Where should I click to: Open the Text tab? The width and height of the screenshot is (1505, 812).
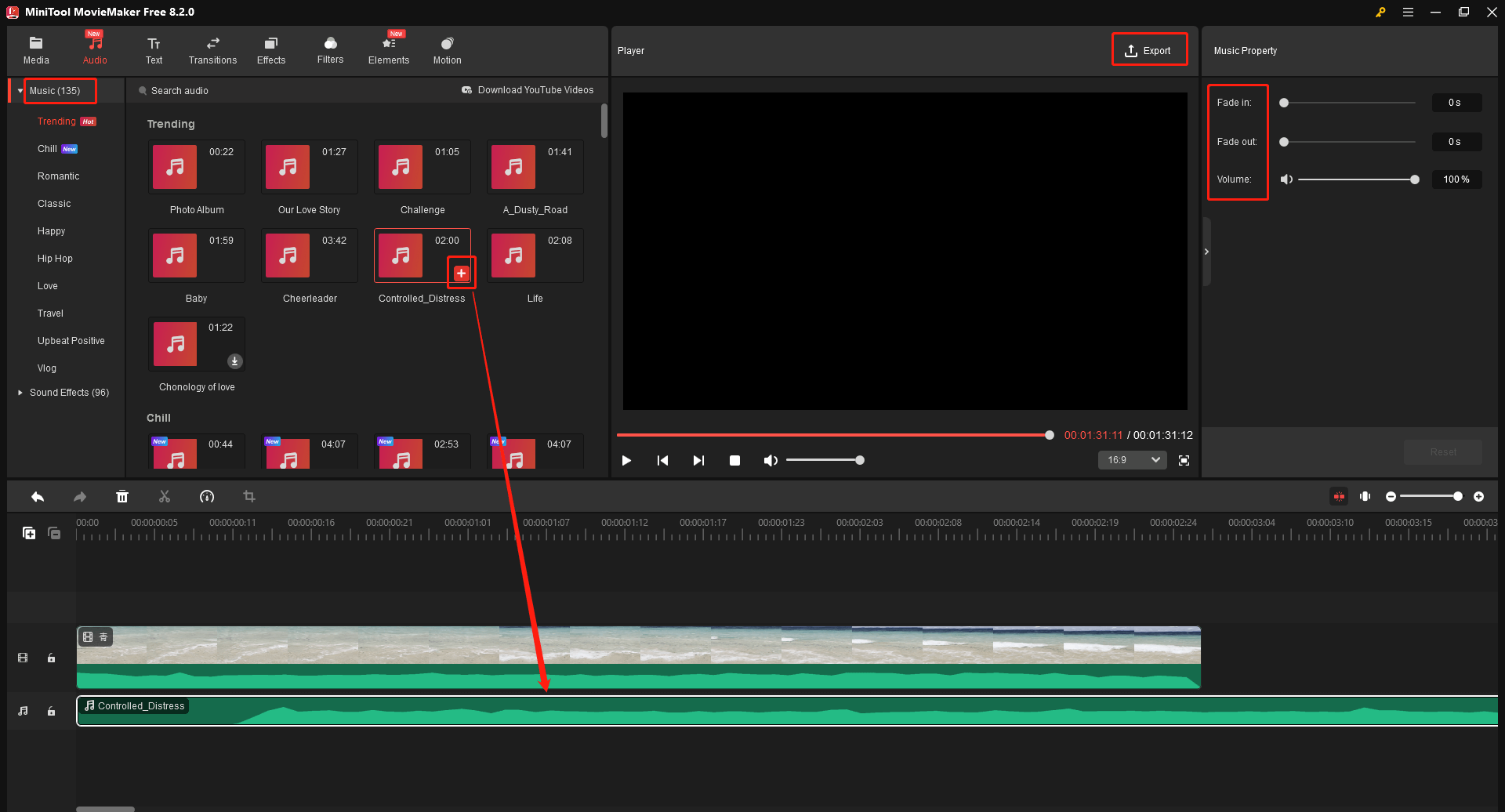point(154,50)
